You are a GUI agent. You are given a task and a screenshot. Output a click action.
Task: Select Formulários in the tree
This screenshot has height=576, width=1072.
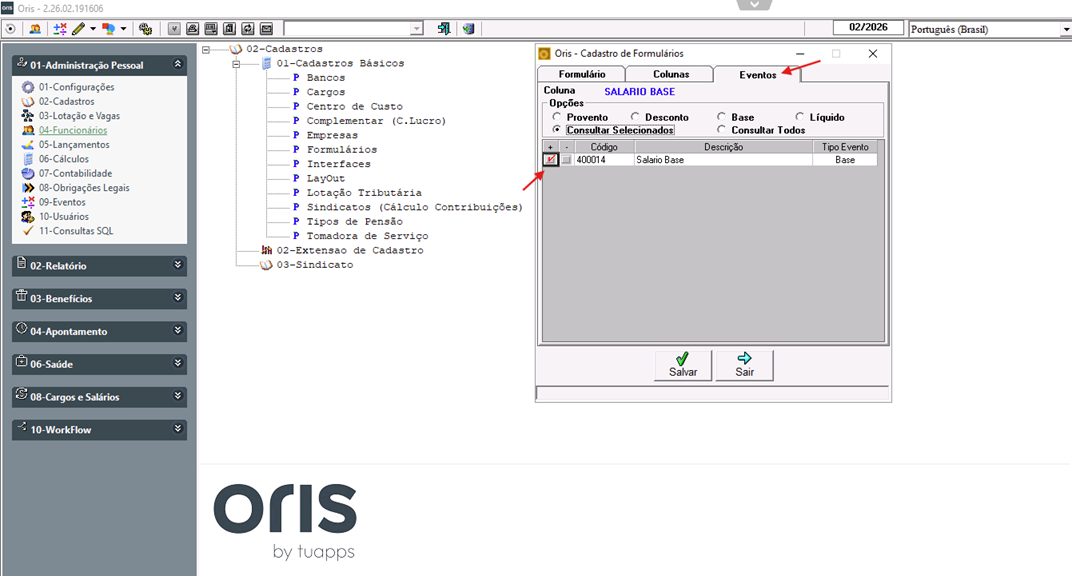click(342, 150)
